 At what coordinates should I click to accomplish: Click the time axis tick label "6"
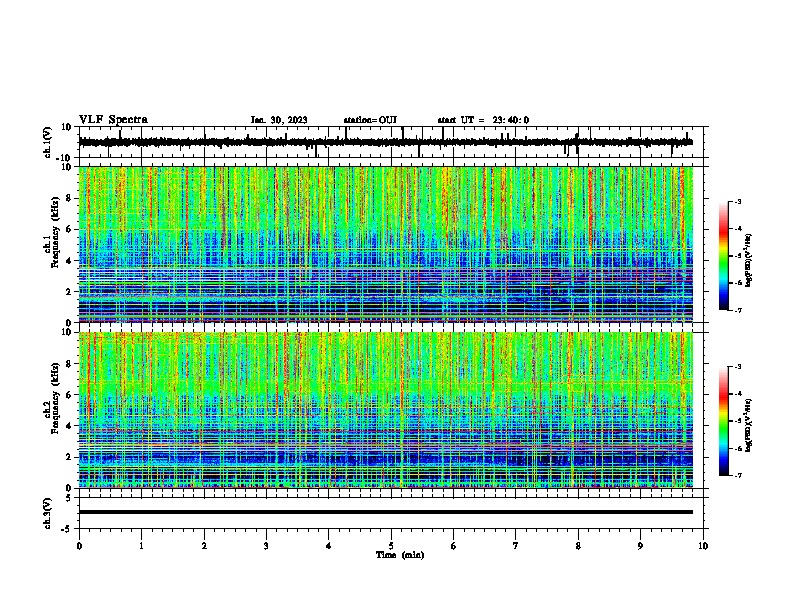(454, 546)
